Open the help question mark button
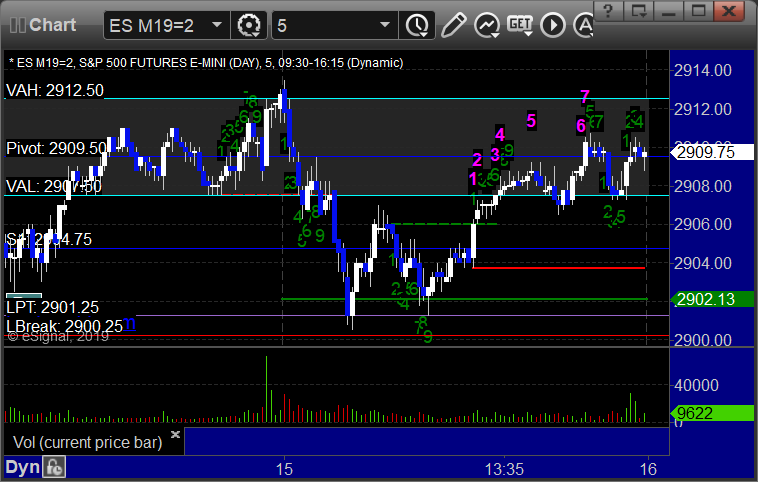This screenshot has height=482, width=758. (609, 11)
